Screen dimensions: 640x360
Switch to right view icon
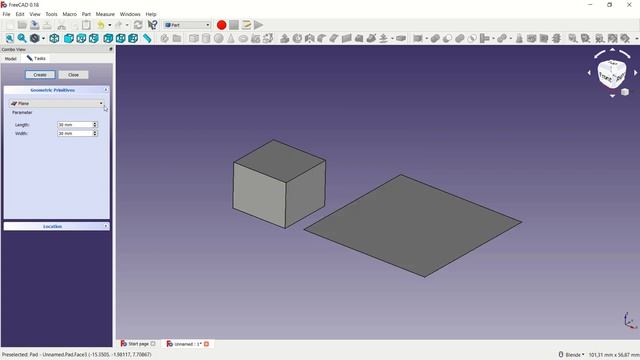pos(94,38)
